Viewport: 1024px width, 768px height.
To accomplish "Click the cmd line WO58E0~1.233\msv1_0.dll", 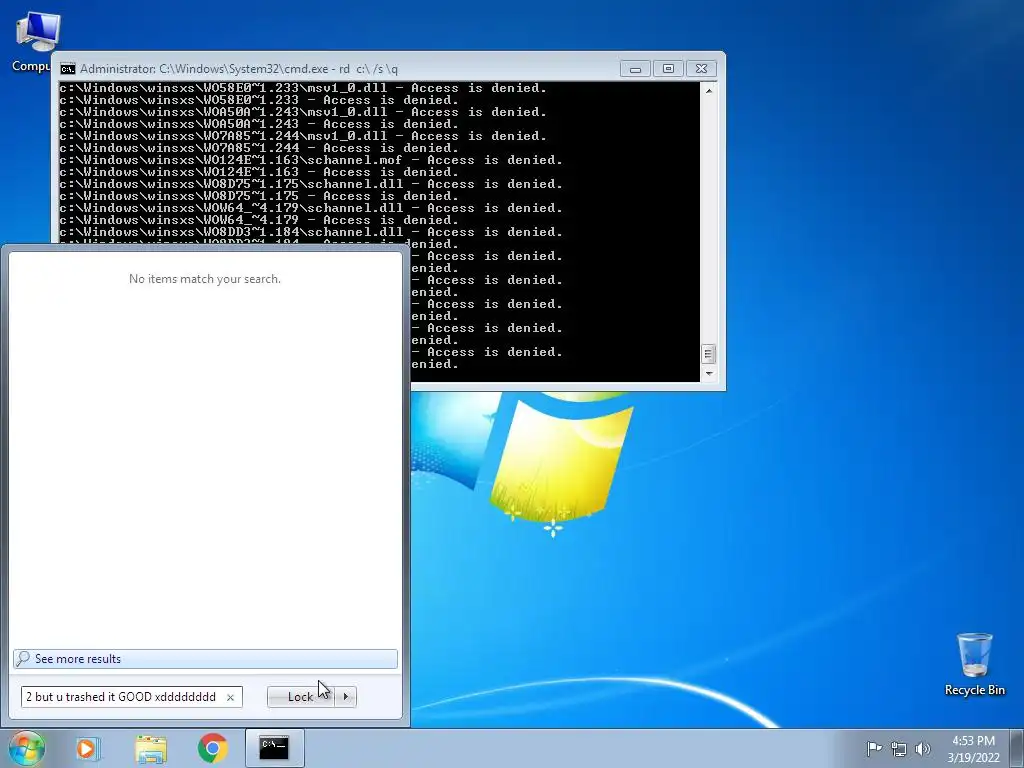I will pyautogui.click(x=303, y=88).
